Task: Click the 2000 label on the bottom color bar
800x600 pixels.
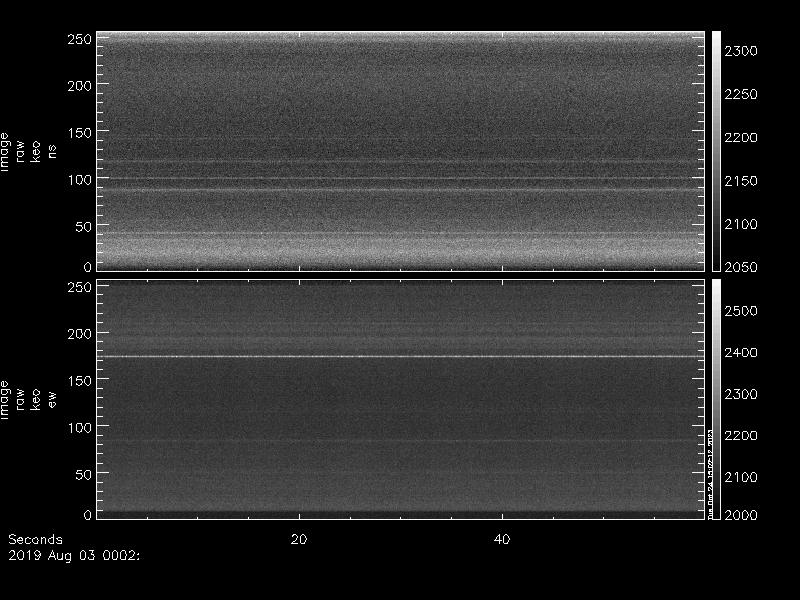Action: point(741,515)
